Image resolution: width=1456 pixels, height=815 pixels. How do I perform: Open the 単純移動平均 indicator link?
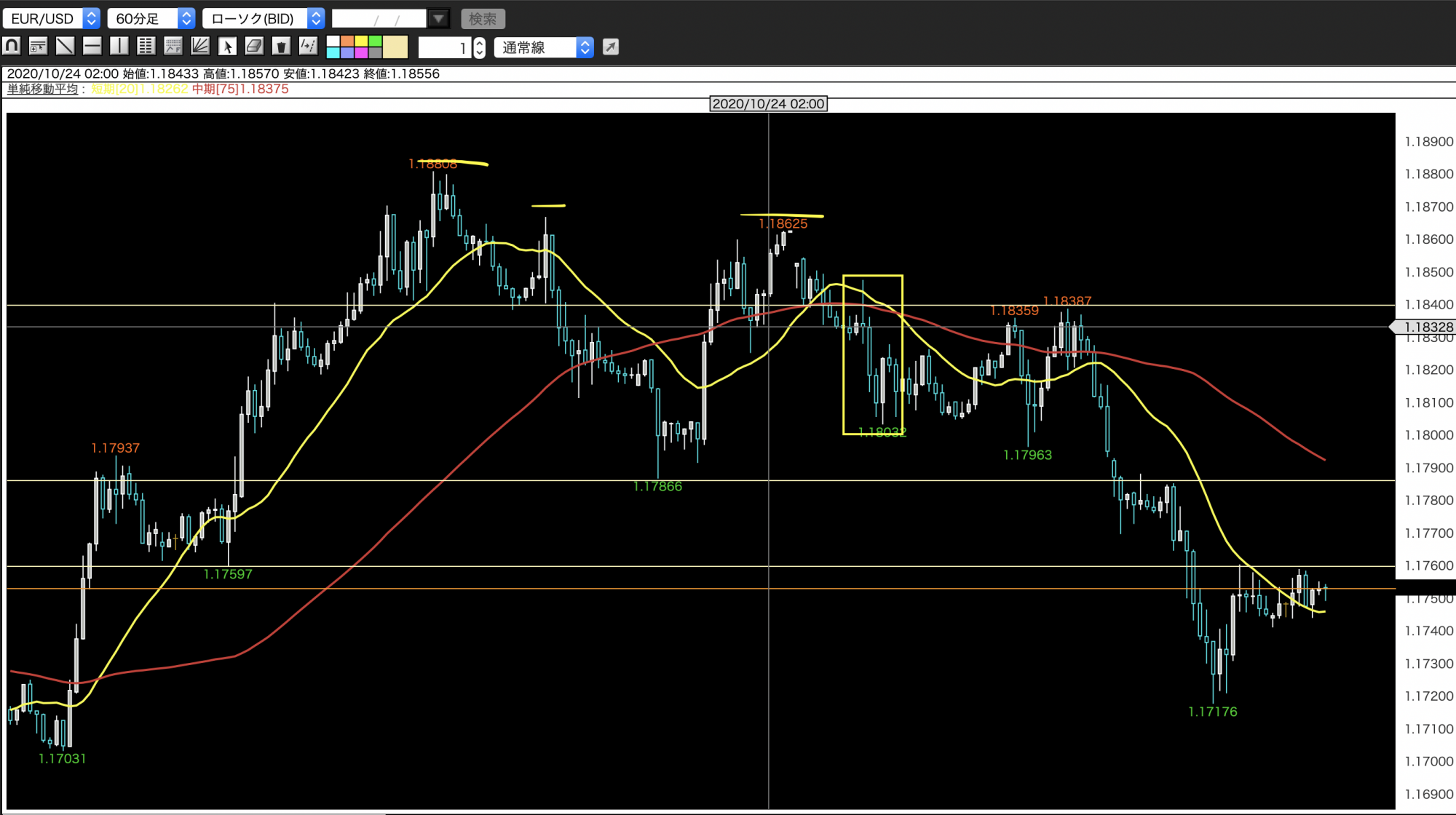coord(42,89)
